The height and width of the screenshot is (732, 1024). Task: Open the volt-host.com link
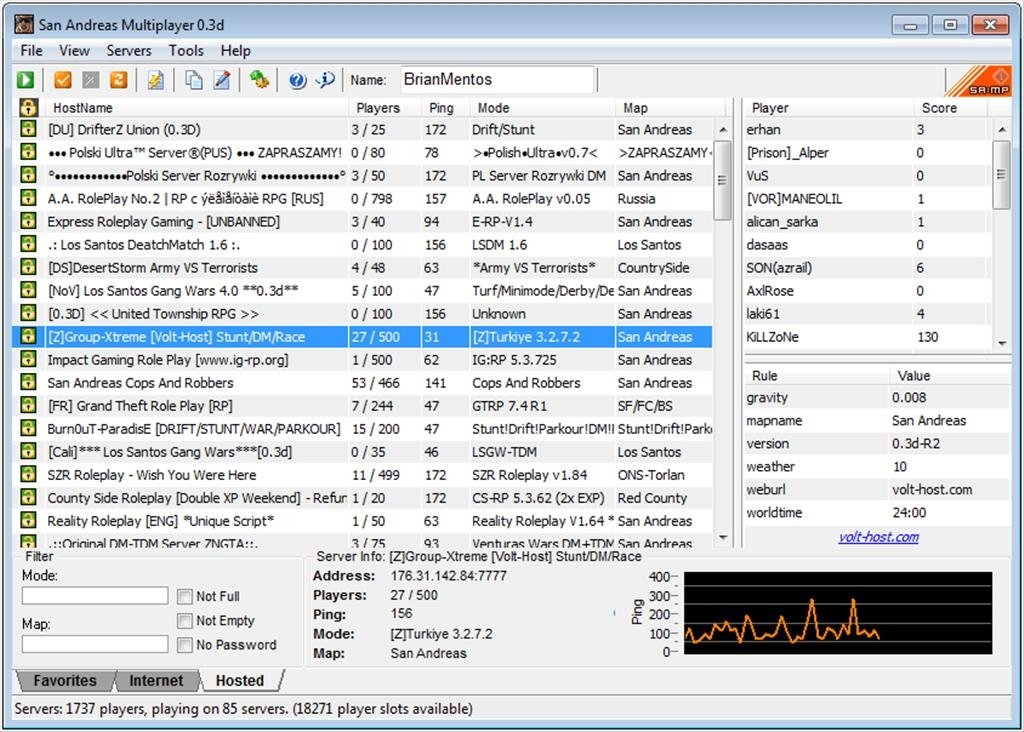point(878,537)
